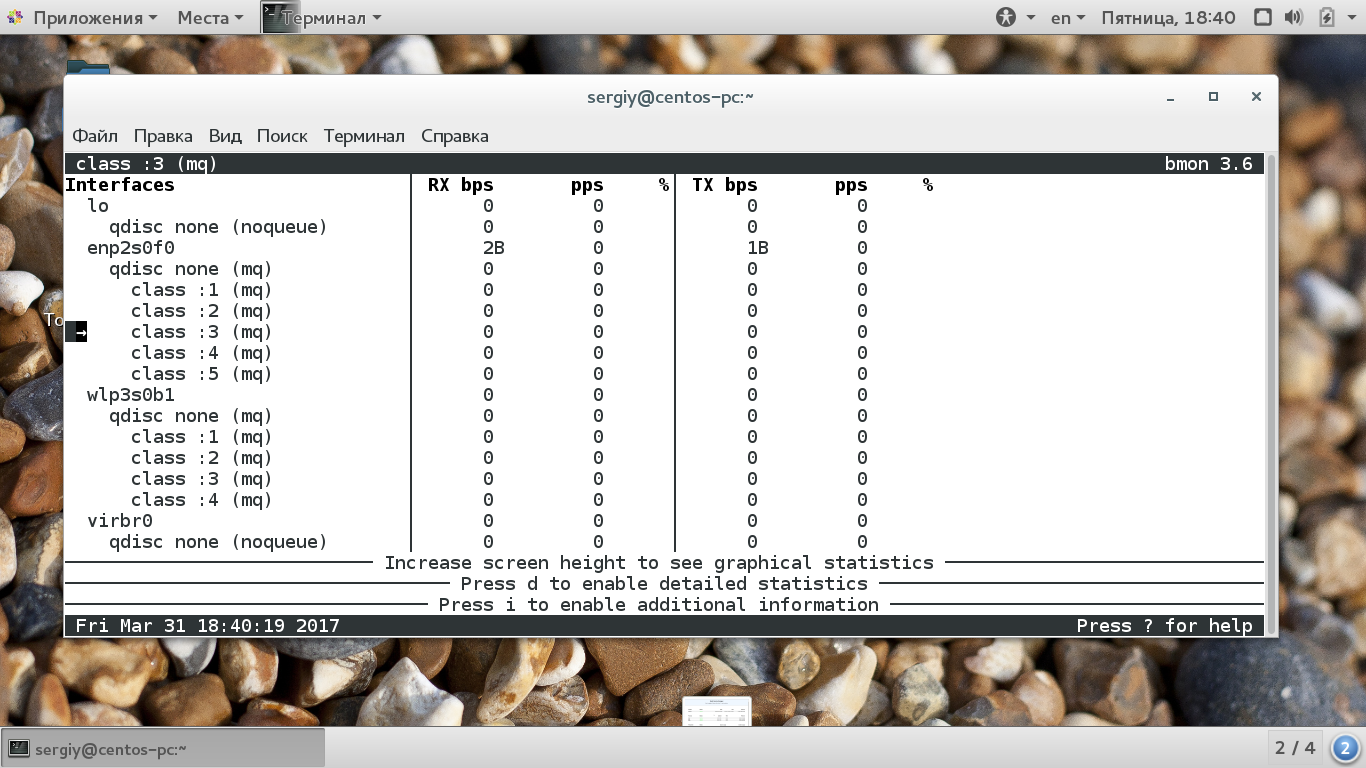Image resolution: width=1366 pixels, height=768 pixels.
Task: Open the Файл menu
Action: 95,136
